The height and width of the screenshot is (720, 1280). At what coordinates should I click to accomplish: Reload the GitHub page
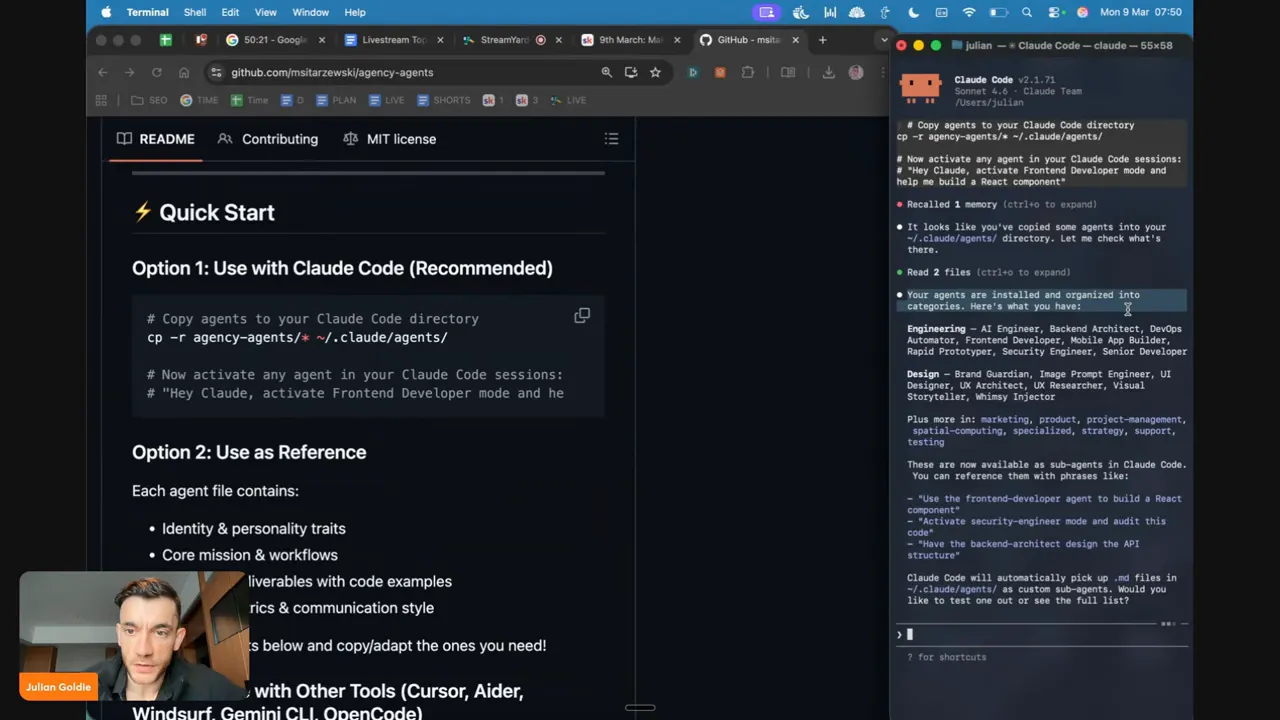157,72
